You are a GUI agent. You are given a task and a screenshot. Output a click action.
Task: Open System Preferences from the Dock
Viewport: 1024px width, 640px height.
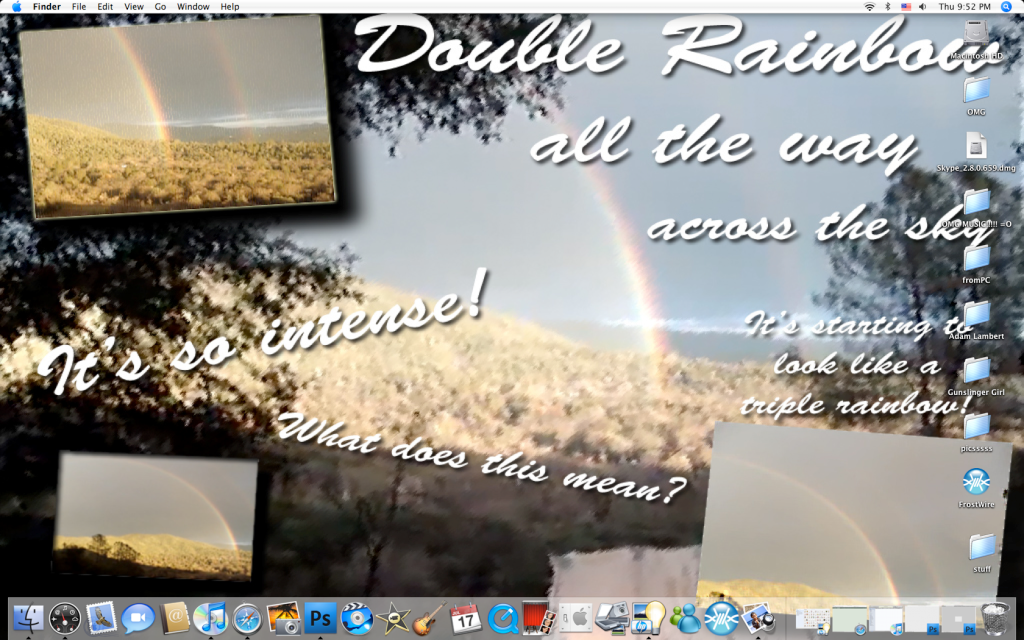click(575, 617)
